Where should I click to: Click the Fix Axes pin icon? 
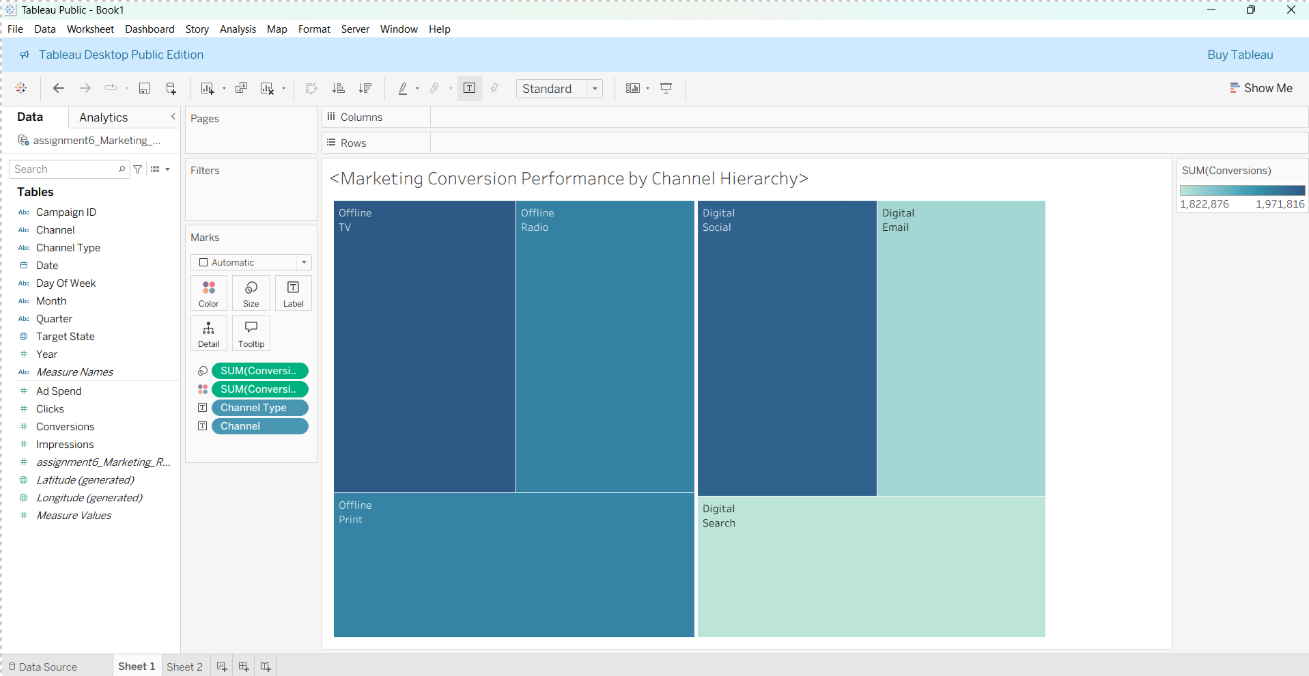point(494,88)
